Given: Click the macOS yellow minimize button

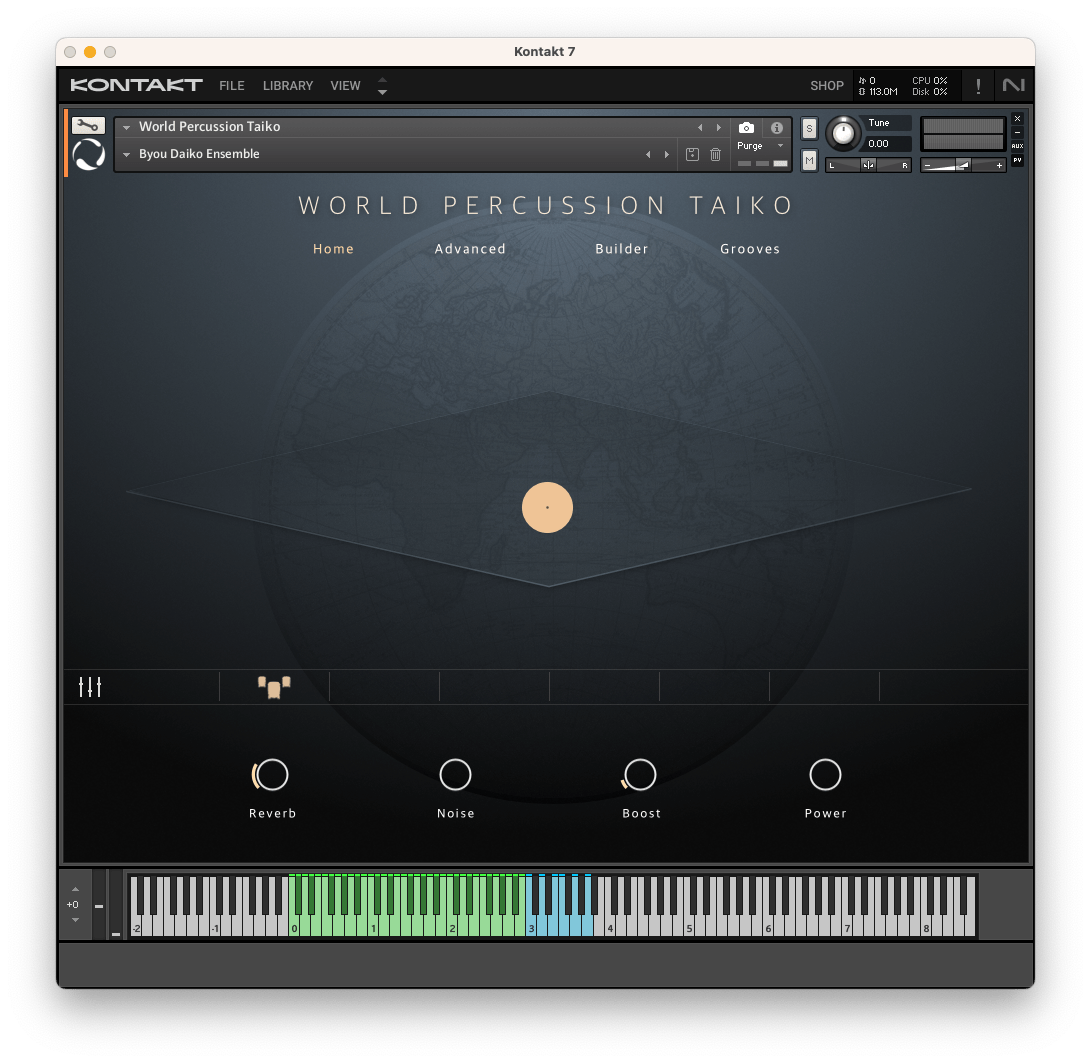Looking at the screenshot, I should [x=90, y=51].
